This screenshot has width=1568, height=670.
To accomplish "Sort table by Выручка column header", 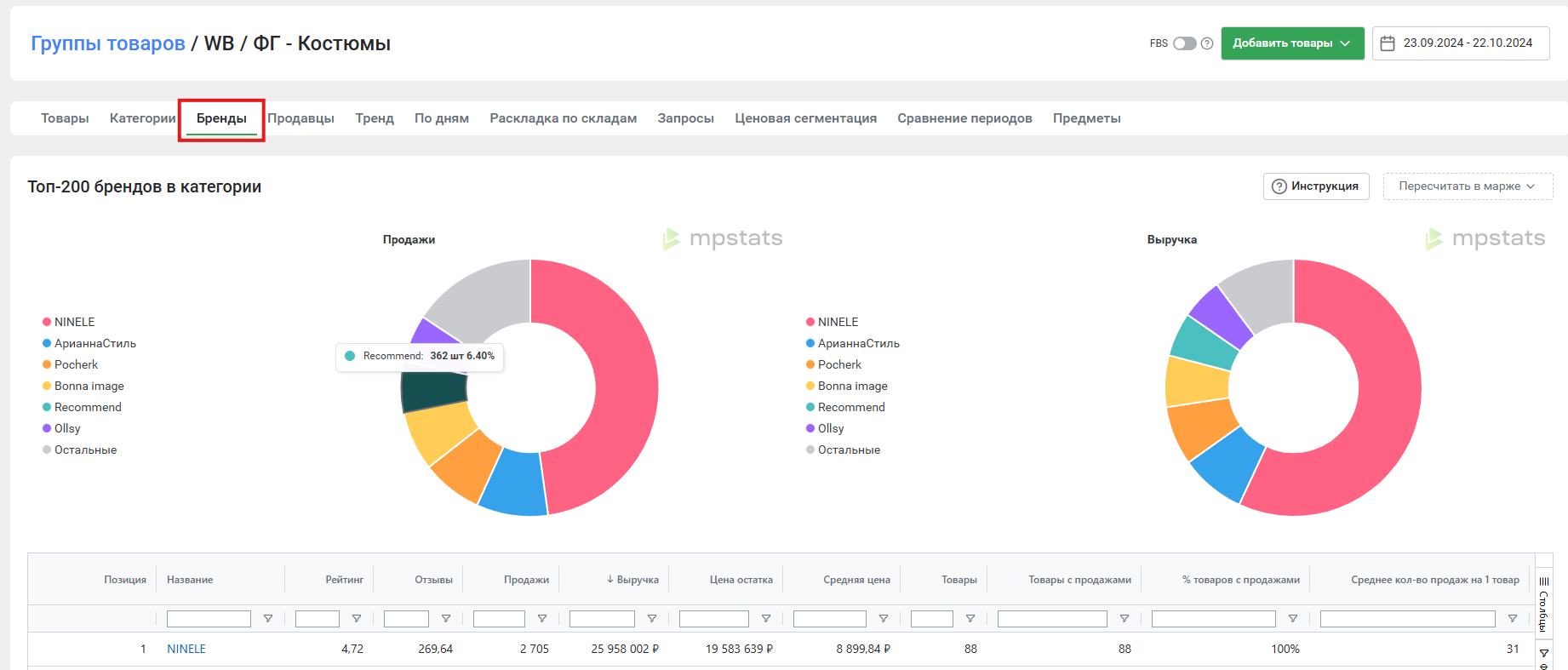I will (x=632, y=580).
